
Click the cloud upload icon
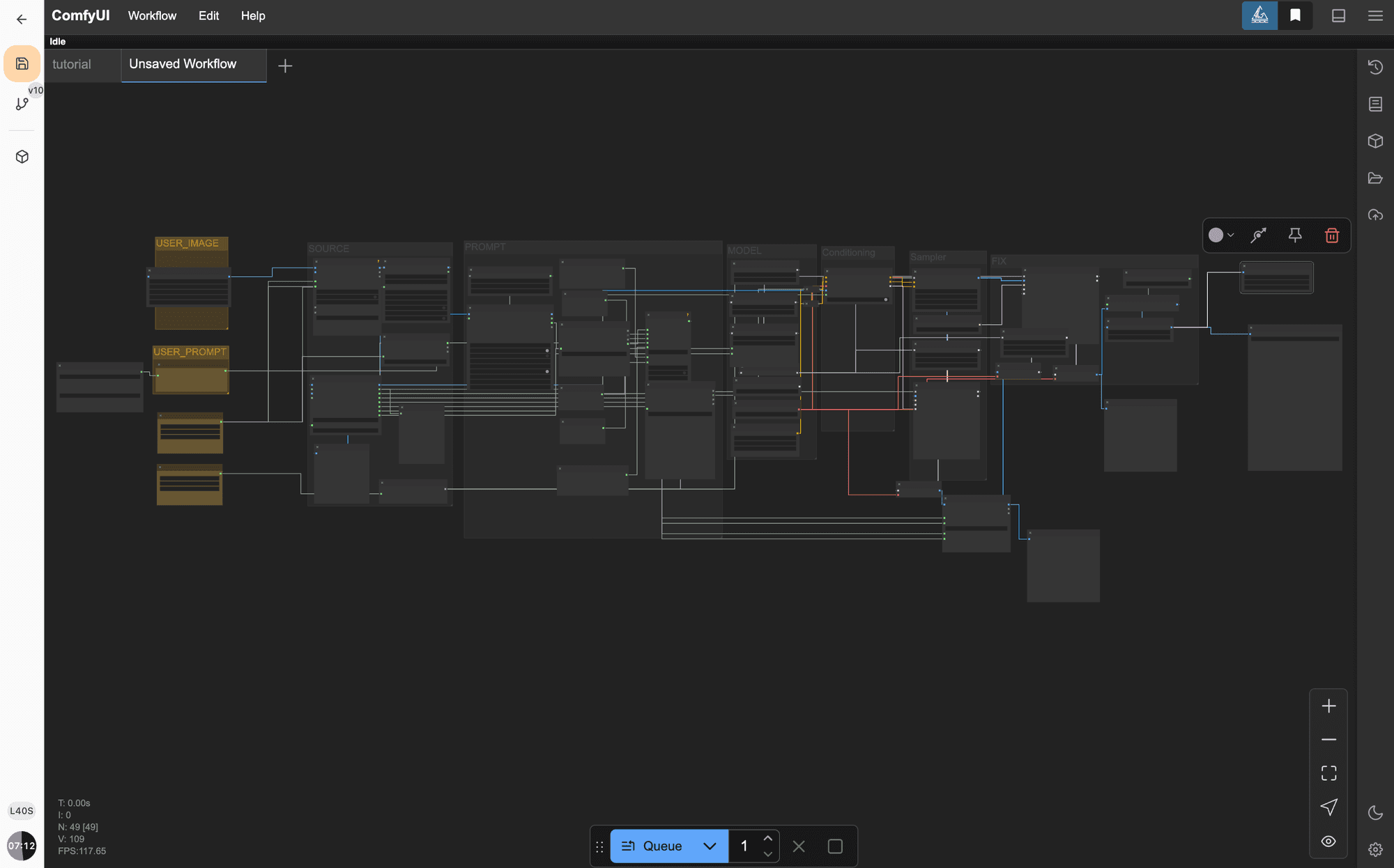(x=1374, y=215)
